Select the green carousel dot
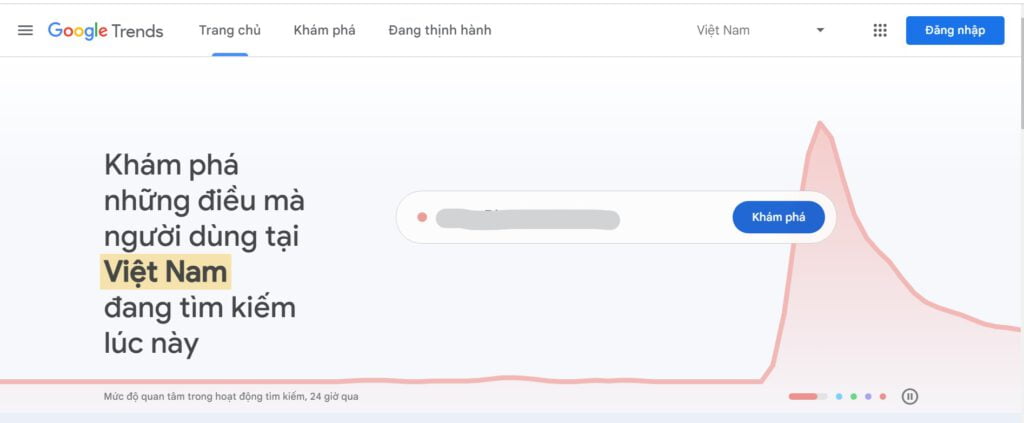This screenshot has width=1024, height=423. coord(854,396)
